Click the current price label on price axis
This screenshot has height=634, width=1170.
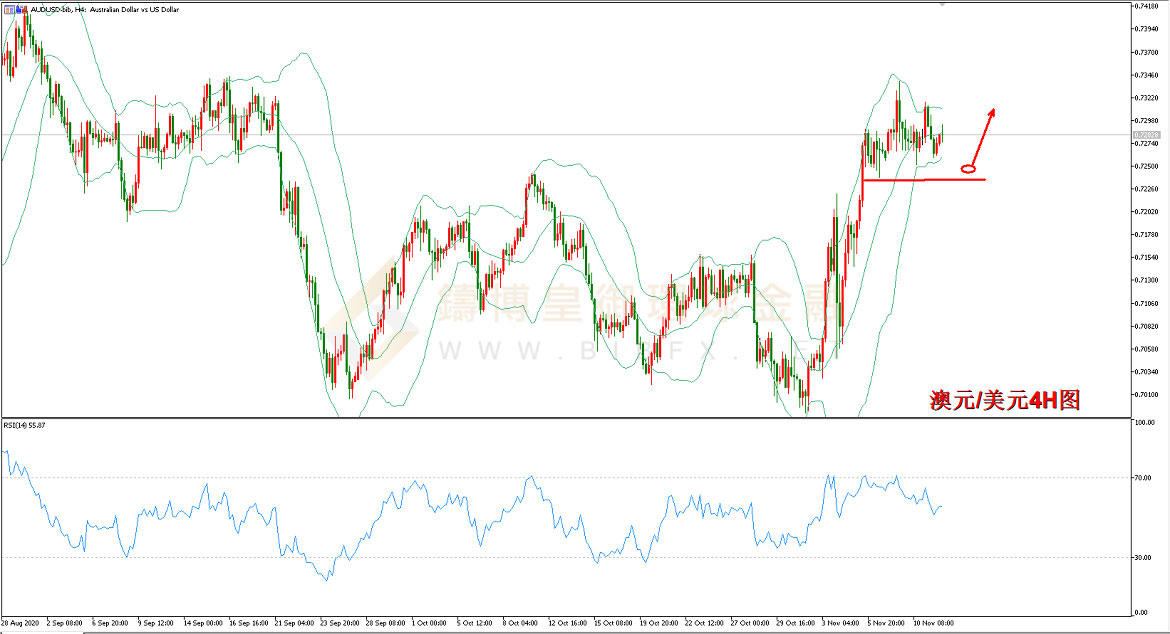[x=1147, y=134]
